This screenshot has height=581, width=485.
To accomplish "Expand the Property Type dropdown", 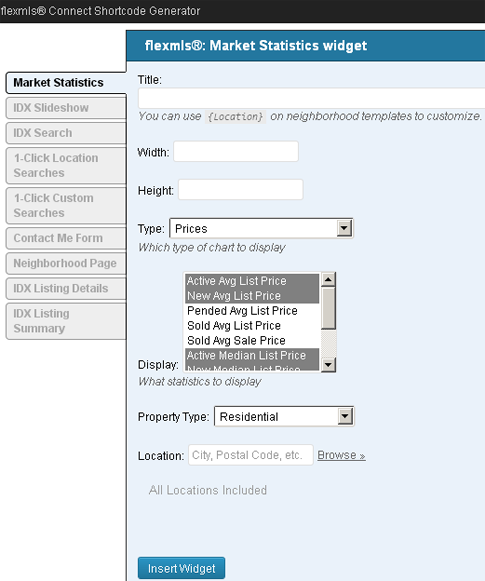I will [345, 416].
